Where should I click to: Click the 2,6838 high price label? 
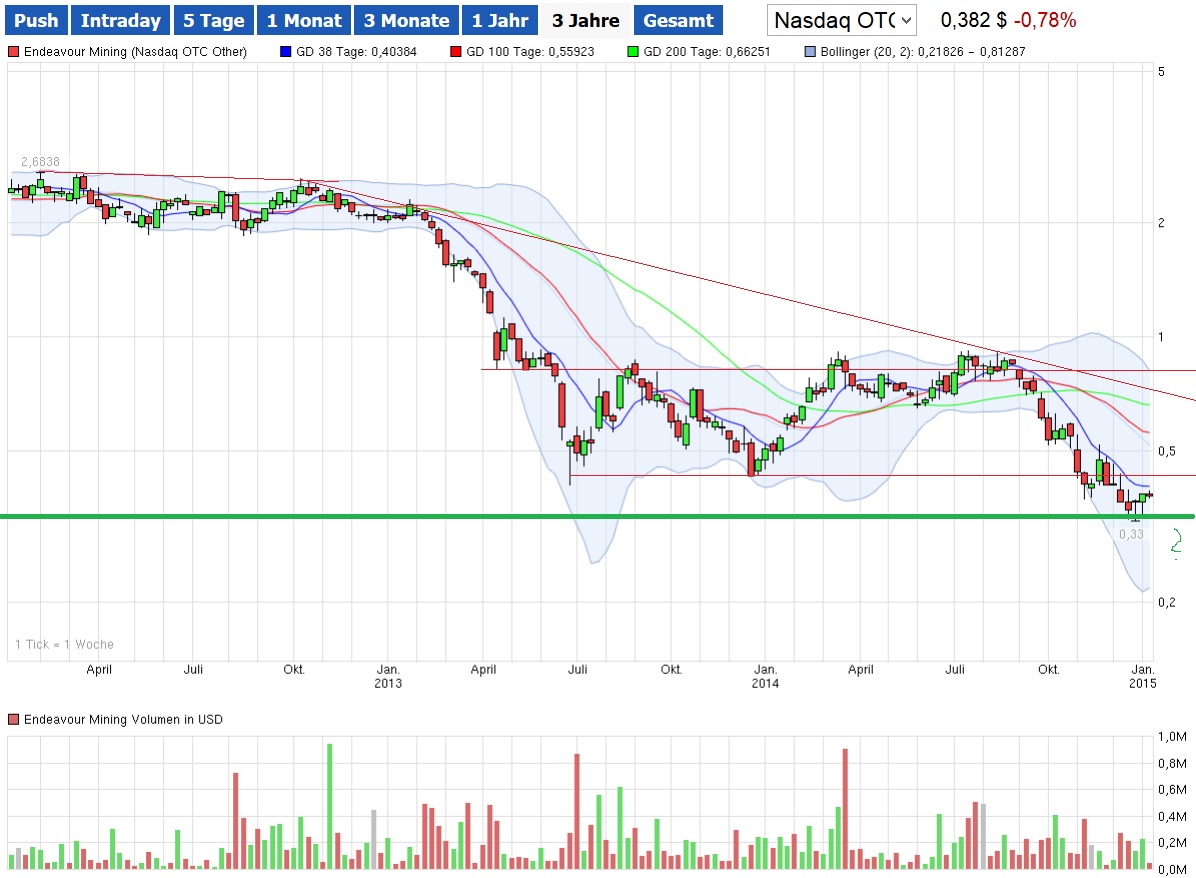coord(40,162)
